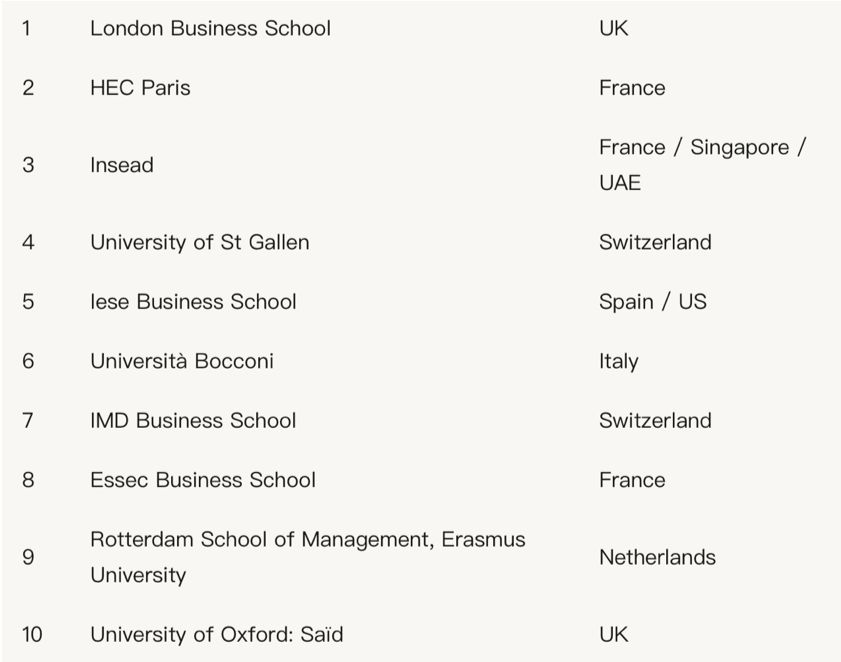Click IMD Business School name

click(x=193, y=420)
